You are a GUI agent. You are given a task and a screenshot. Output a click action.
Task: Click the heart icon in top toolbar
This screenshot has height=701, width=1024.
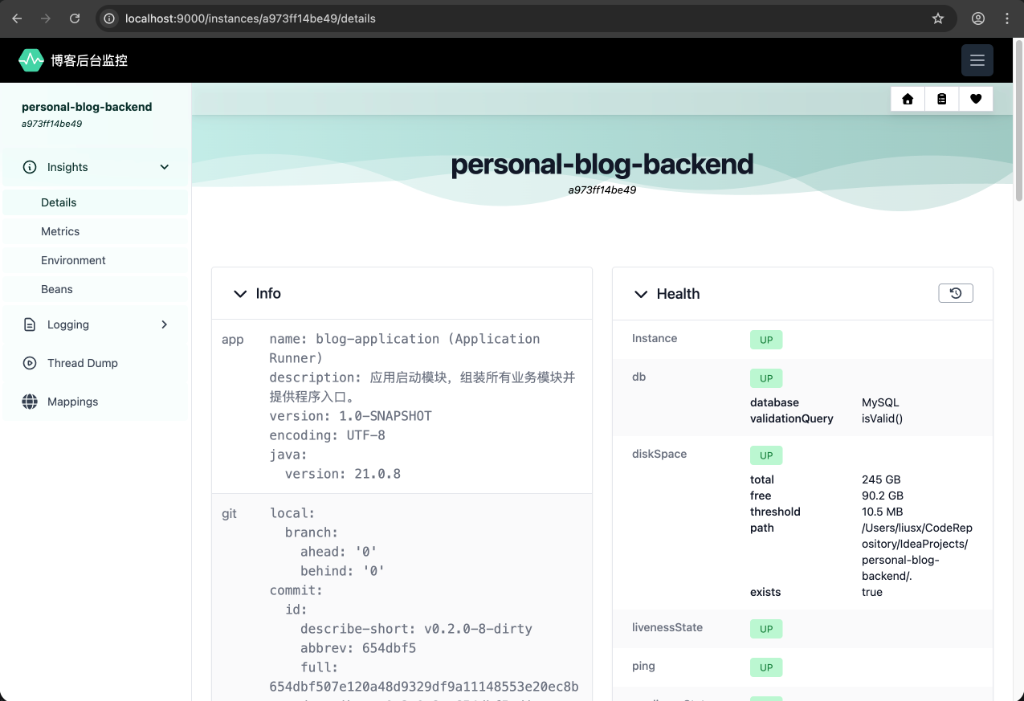[976, 99]
